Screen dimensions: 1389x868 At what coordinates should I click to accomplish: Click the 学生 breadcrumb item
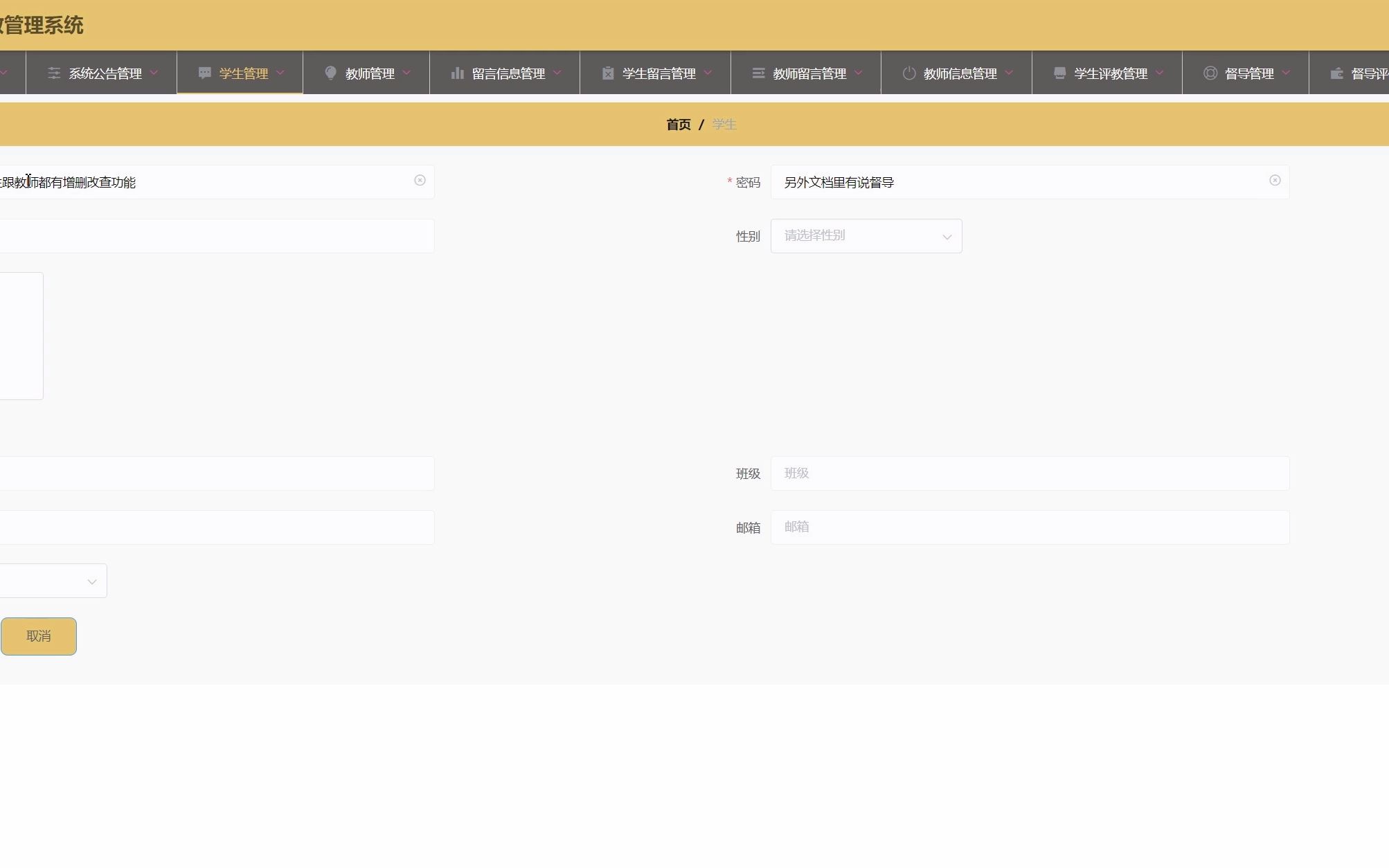[724, 125]
